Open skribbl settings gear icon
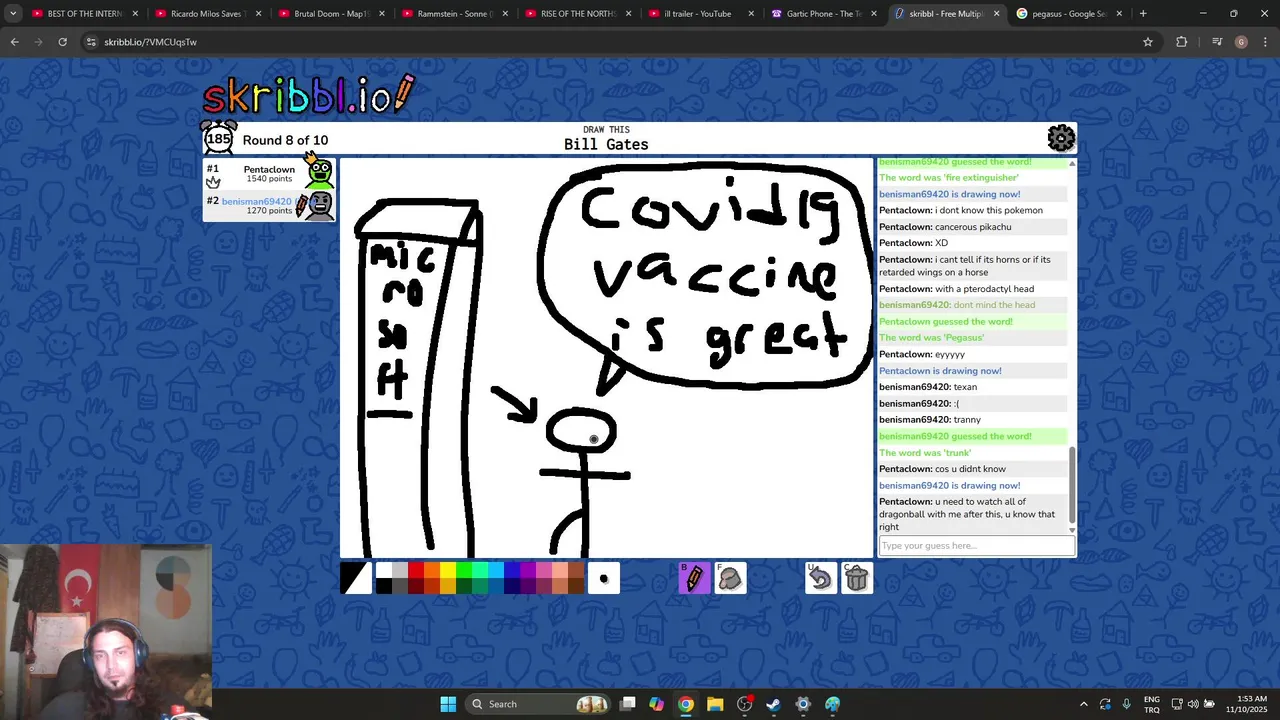 click(x=1061, y=138)
